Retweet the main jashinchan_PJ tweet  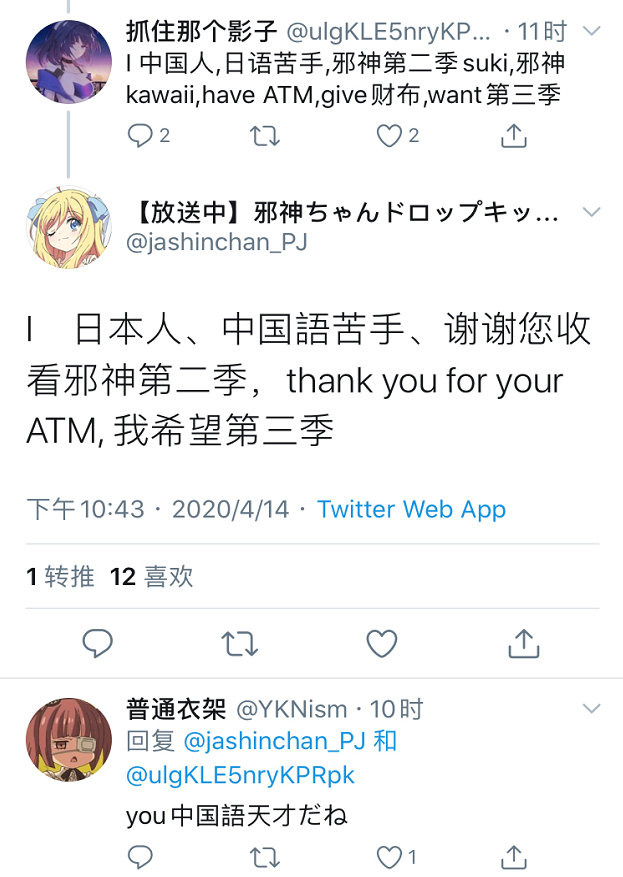click(239, 643)
